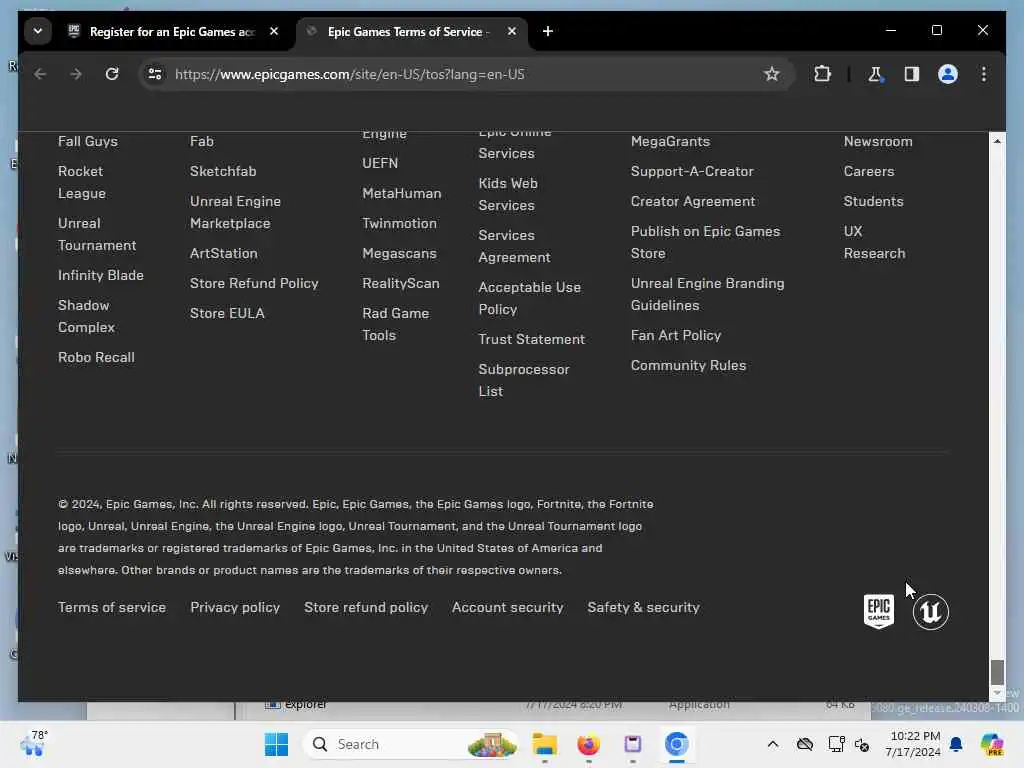Open the Services Agreement link
Viewport: 1024px width, 768px height.
514,246
